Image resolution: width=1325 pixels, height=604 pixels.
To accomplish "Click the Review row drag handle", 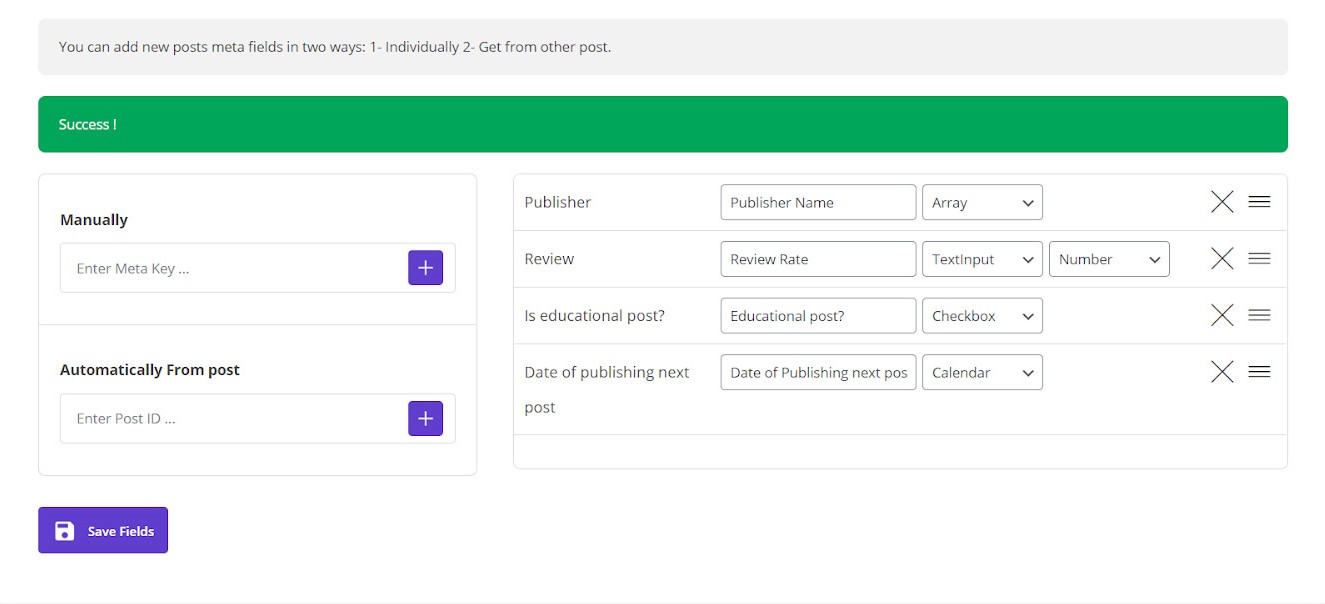I will tap(1259, 259).
